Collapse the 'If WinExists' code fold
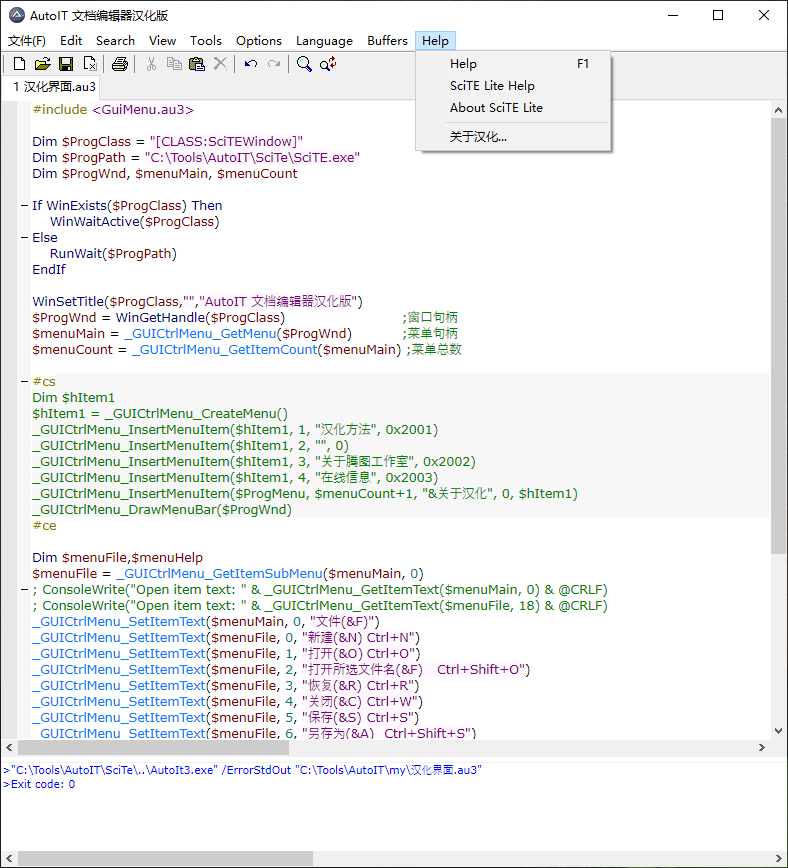 pos(23,206)
